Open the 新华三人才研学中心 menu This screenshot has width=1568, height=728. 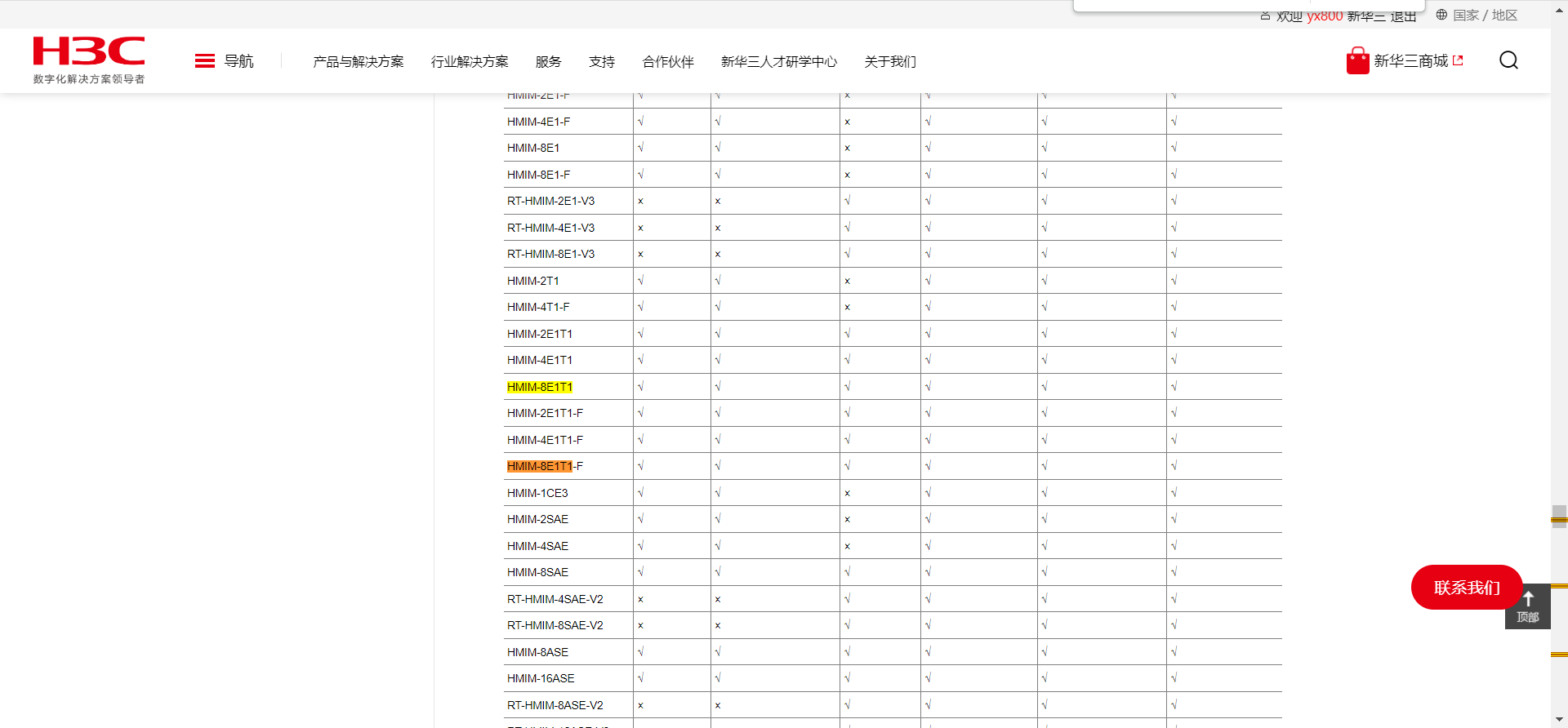[x=779, y=62]
